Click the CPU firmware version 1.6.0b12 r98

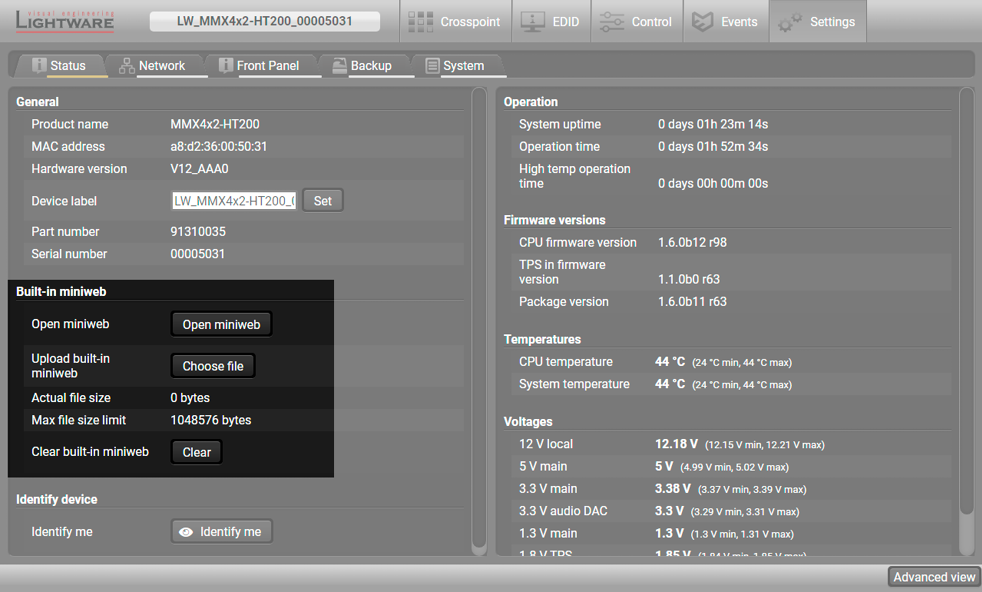(x=692, y=242)
